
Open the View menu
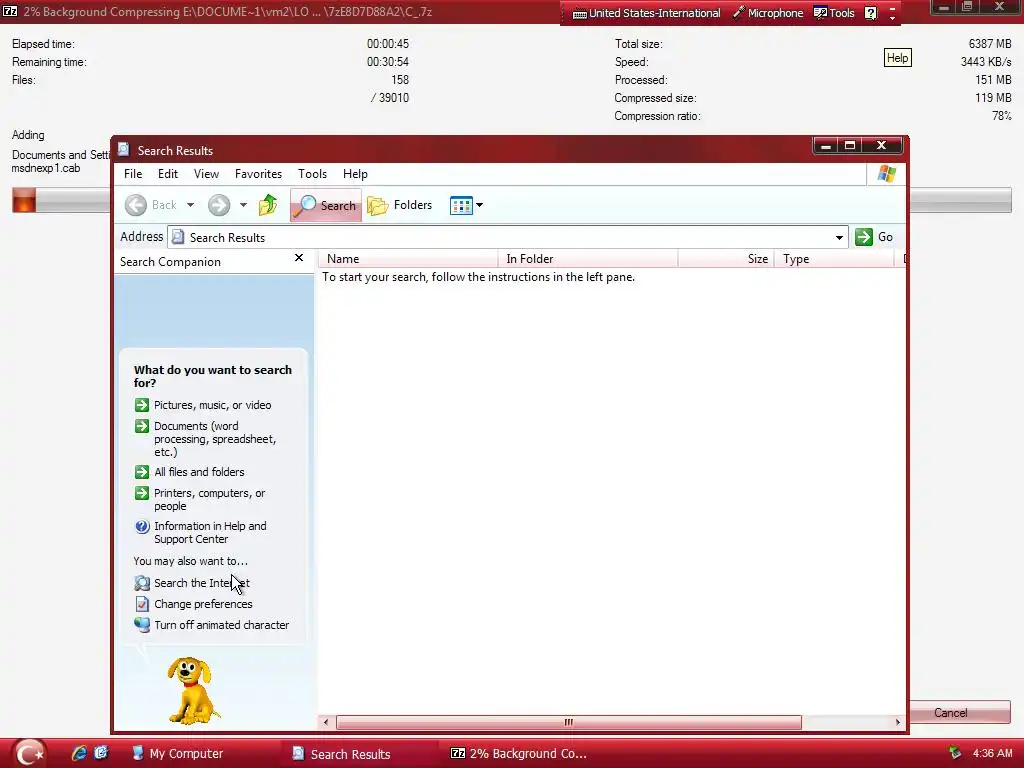206,174
